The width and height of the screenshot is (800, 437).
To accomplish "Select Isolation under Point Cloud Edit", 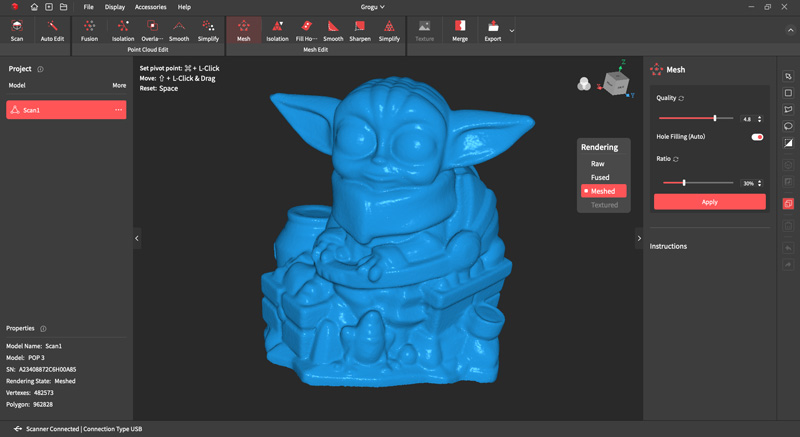I will click(x=123, y=31).
